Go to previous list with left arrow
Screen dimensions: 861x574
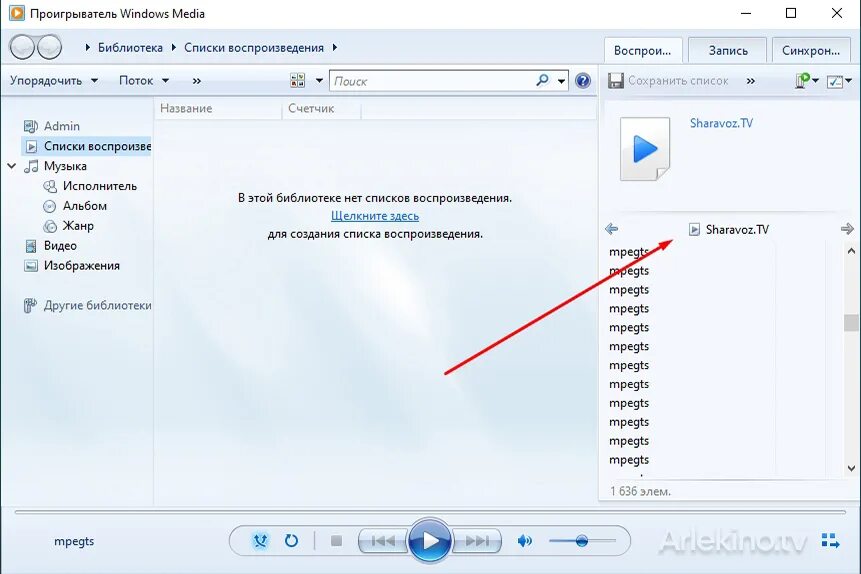tap(611, 229)
